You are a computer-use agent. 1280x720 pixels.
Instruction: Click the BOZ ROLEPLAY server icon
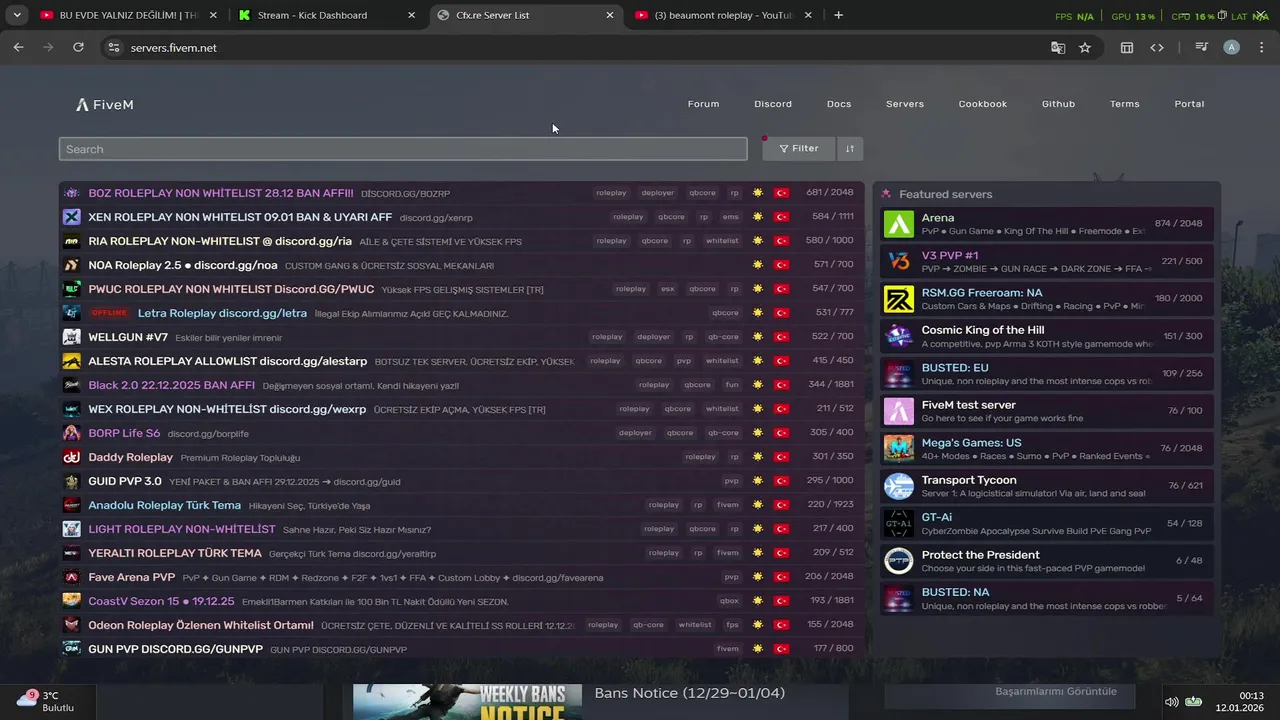pyautogui.click(x=71, y=193)
